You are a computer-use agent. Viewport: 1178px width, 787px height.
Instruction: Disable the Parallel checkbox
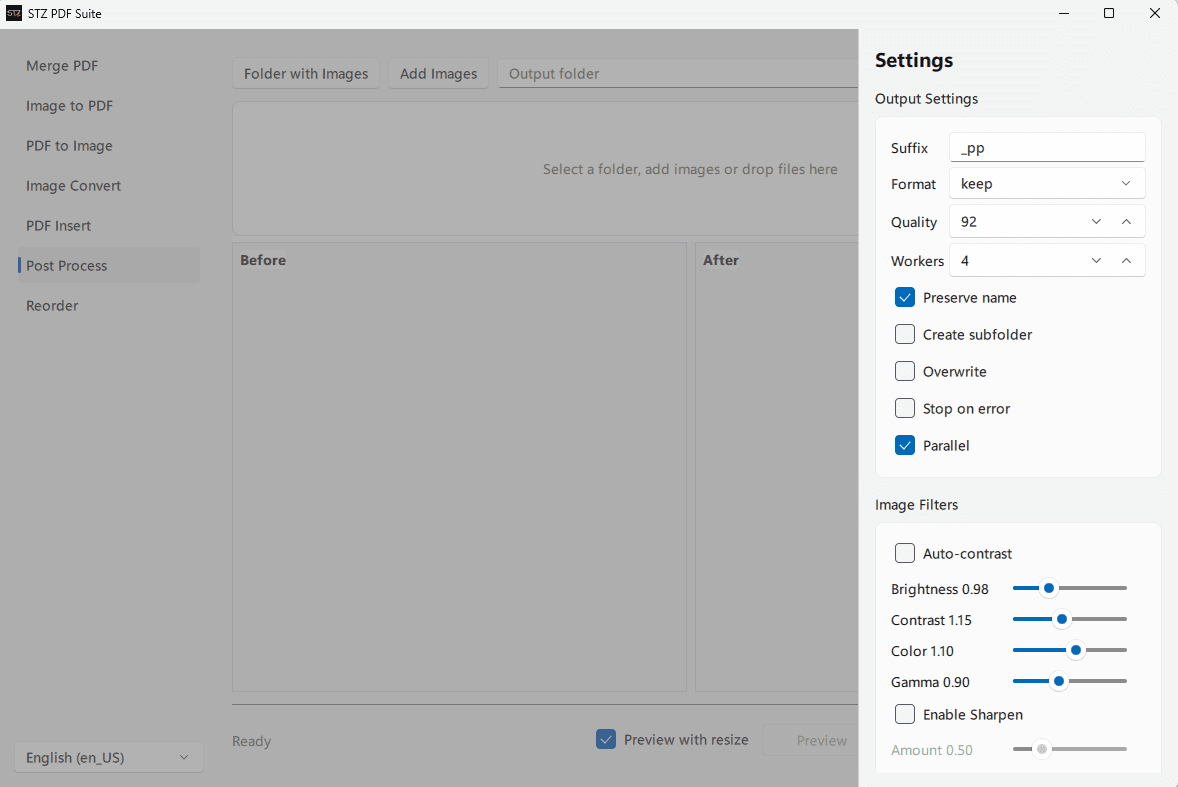point(905,445)
